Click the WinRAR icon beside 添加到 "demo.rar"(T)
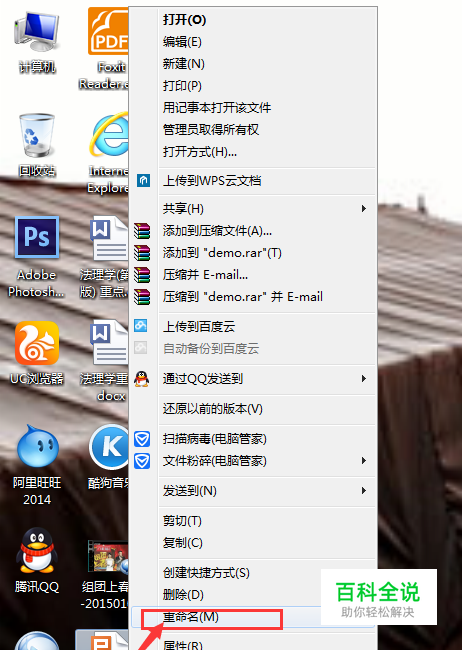The width and height of the screenshot is (462, 650). [142, 252]
